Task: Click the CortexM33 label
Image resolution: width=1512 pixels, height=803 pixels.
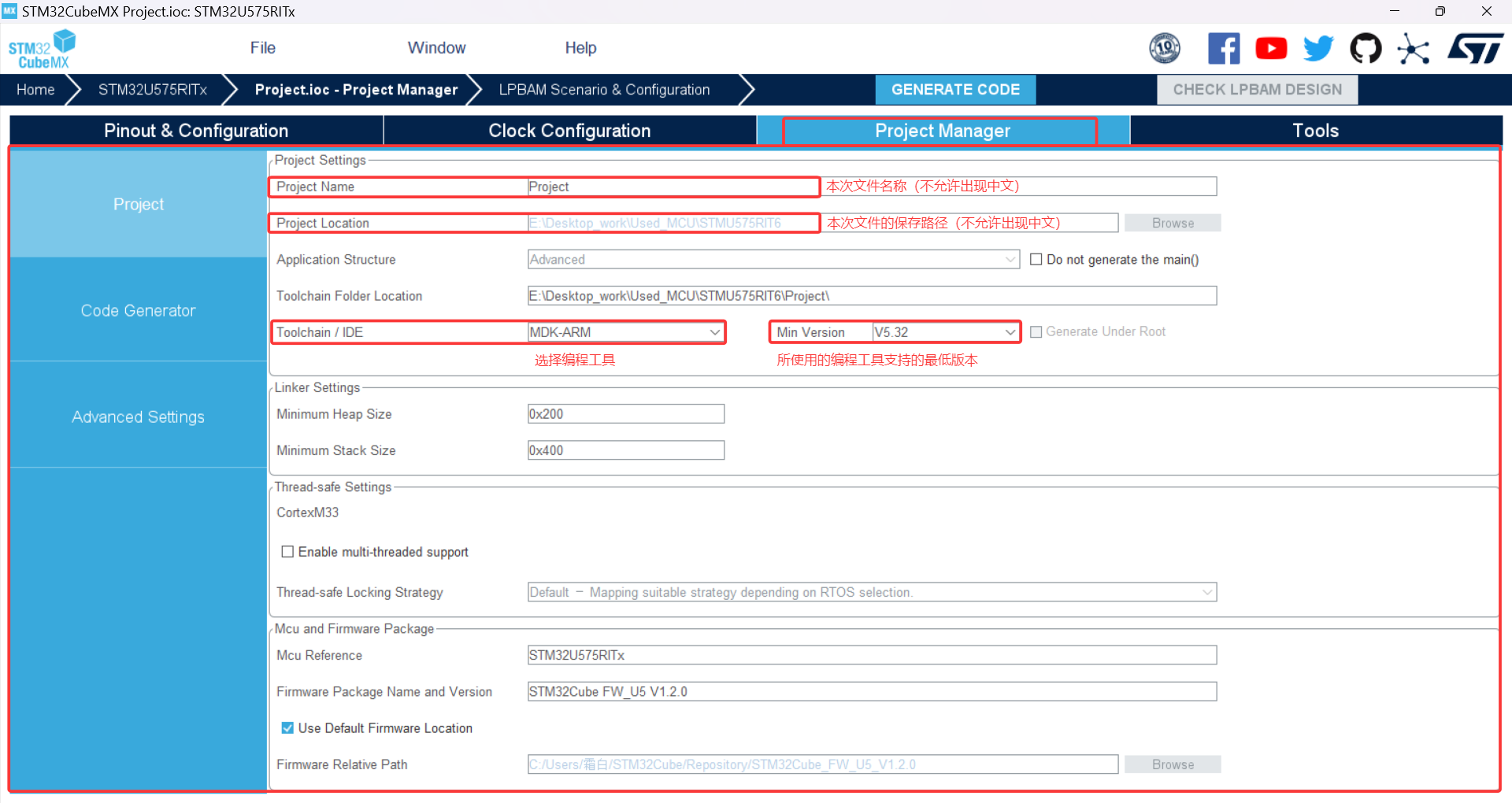Action: pyautogui.click(x=308, y=513)
